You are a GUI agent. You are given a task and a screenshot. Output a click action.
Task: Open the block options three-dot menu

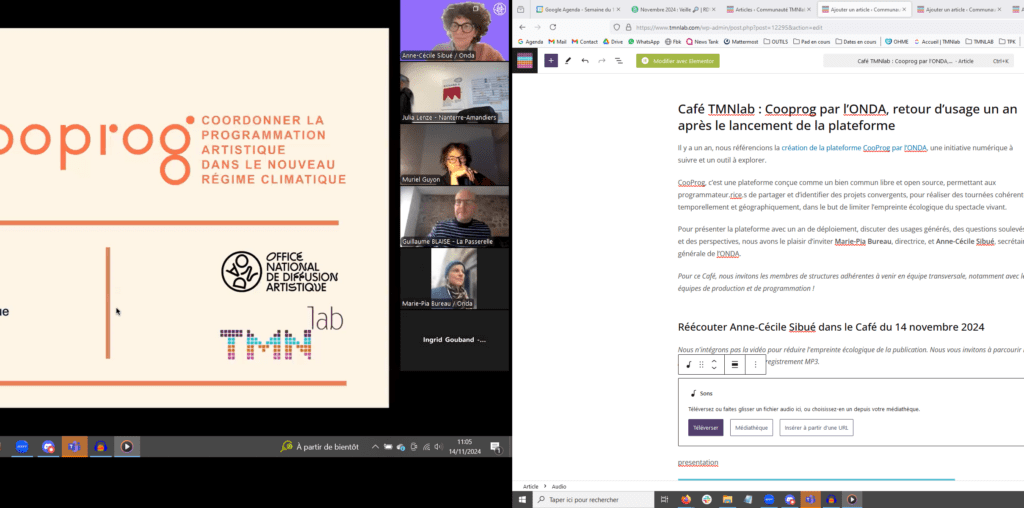pos(756,364)
